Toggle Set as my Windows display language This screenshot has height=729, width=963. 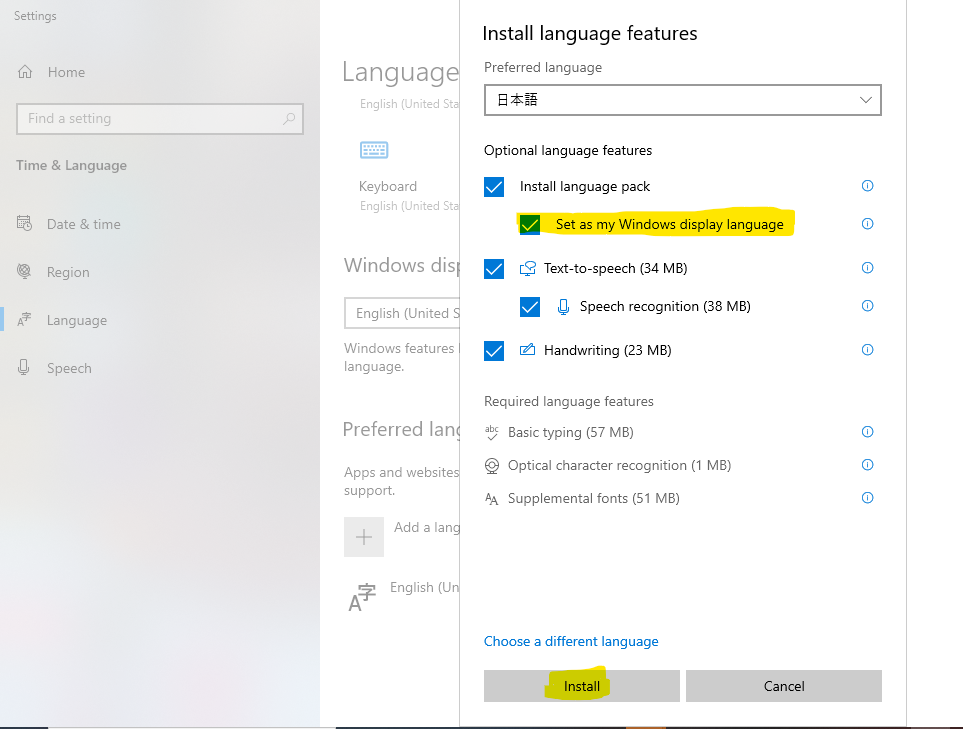coord(530,224)
